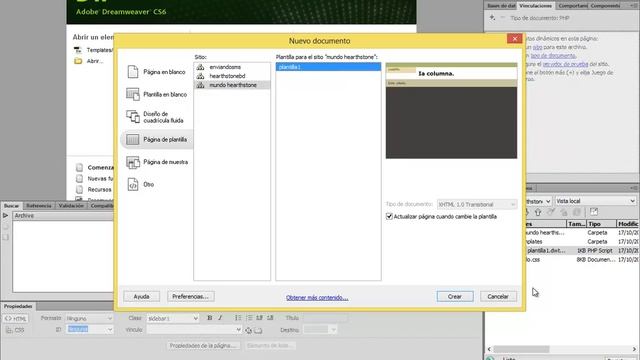Apply ordered list in Properties

pyautogui.click(x=249, y=318)
